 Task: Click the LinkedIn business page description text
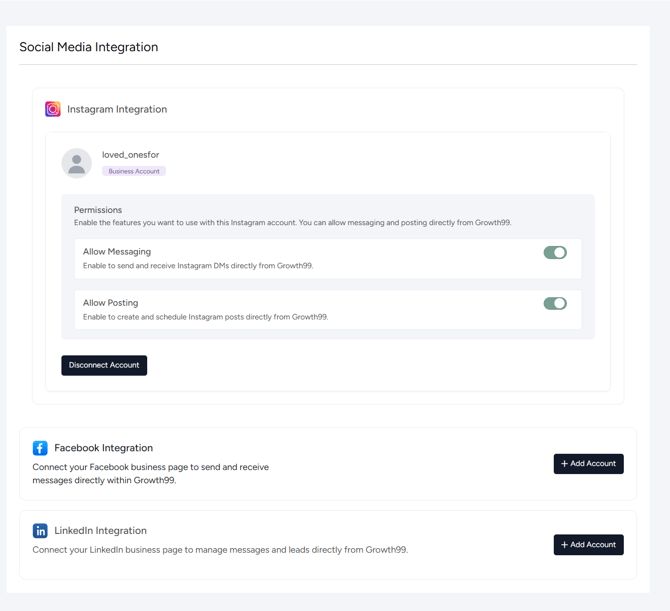coord(220,550)
